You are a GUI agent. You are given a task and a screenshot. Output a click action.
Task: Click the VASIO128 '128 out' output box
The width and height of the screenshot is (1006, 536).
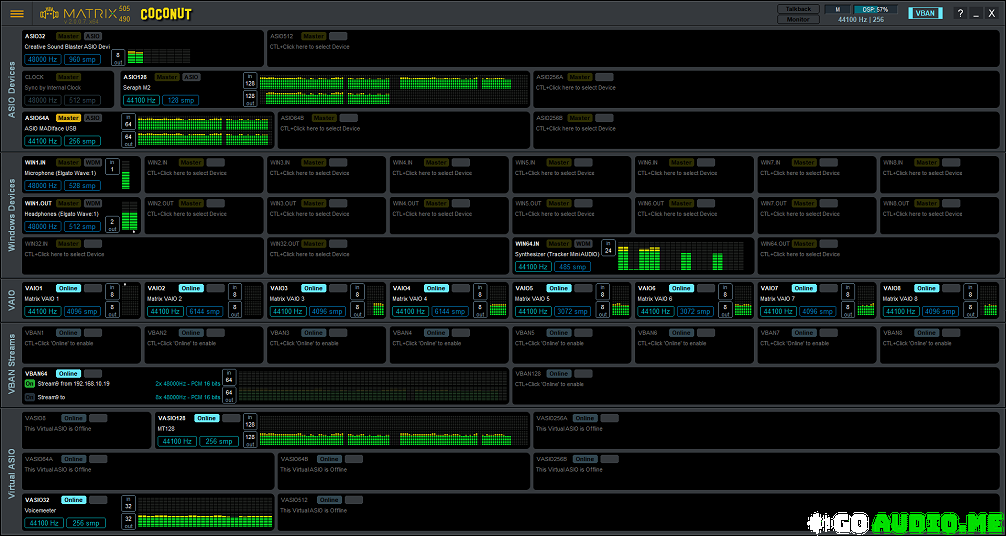pyautogui.click(x=250, y=440)
